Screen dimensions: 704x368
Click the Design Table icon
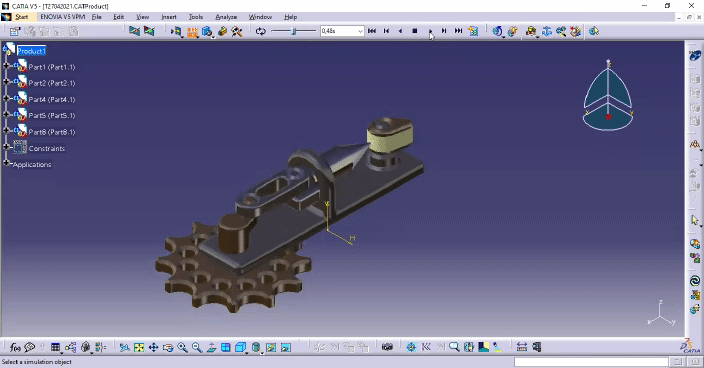[55, 347]
